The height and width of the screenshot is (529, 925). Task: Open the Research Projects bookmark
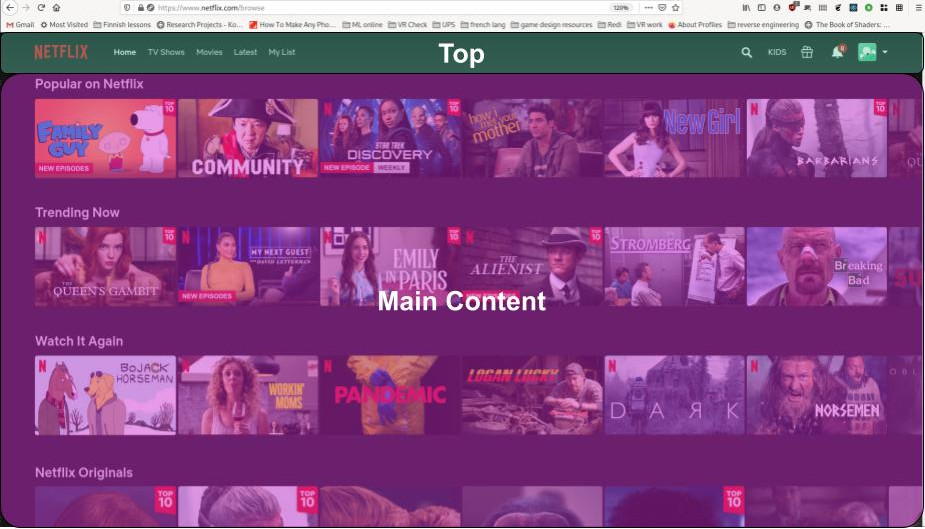tap(199, 25)
